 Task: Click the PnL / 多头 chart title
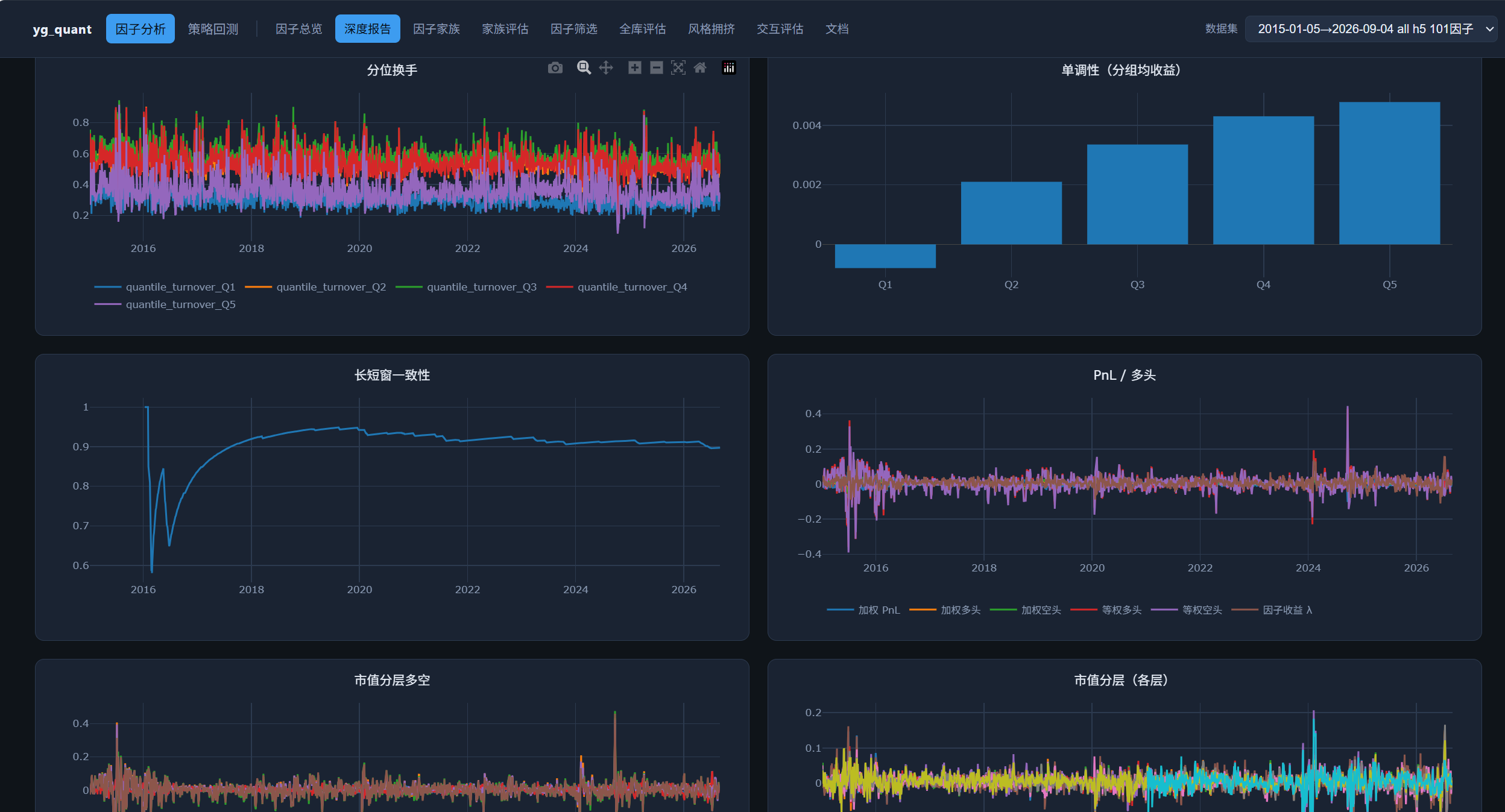(1125, 375)
